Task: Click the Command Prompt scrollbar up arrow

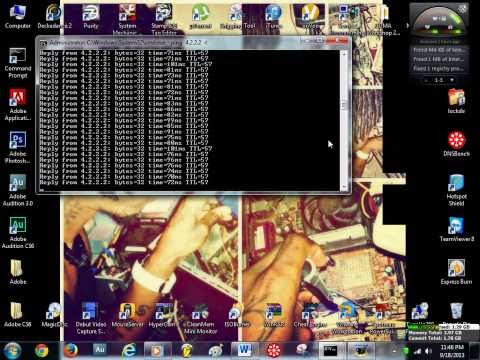Action: [x=343, y=53]
